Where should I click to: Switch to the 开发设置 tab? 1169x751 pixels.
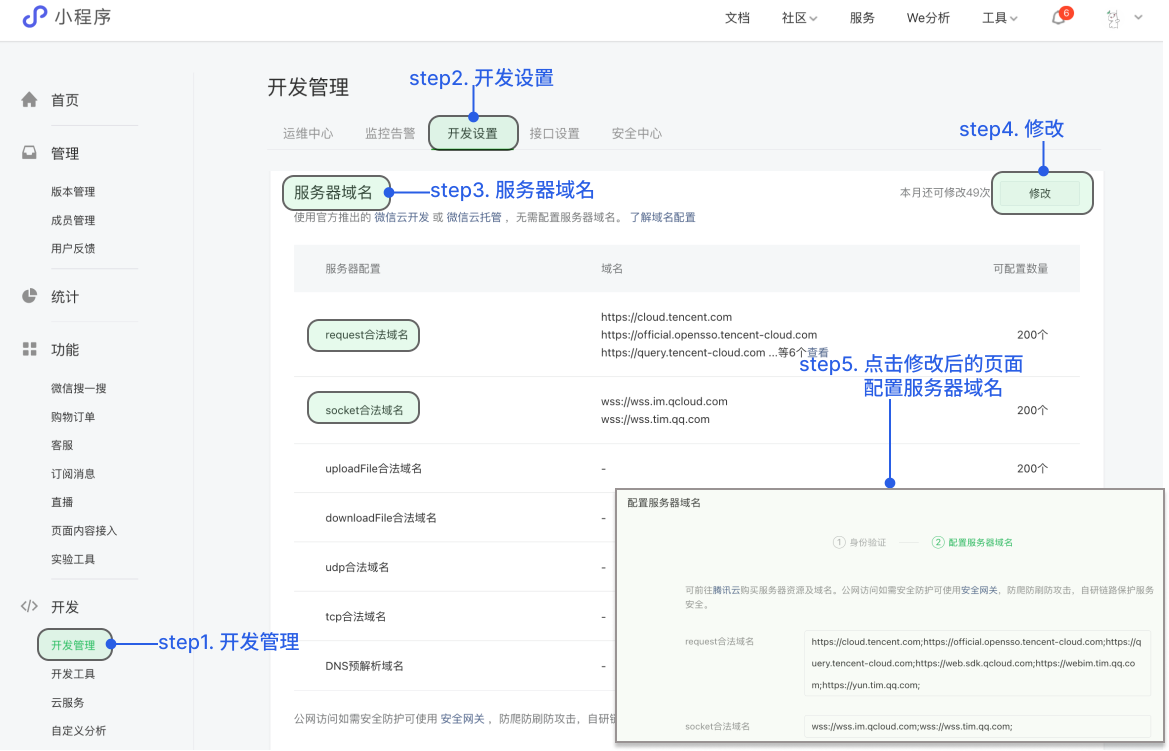tap(473, 133)
